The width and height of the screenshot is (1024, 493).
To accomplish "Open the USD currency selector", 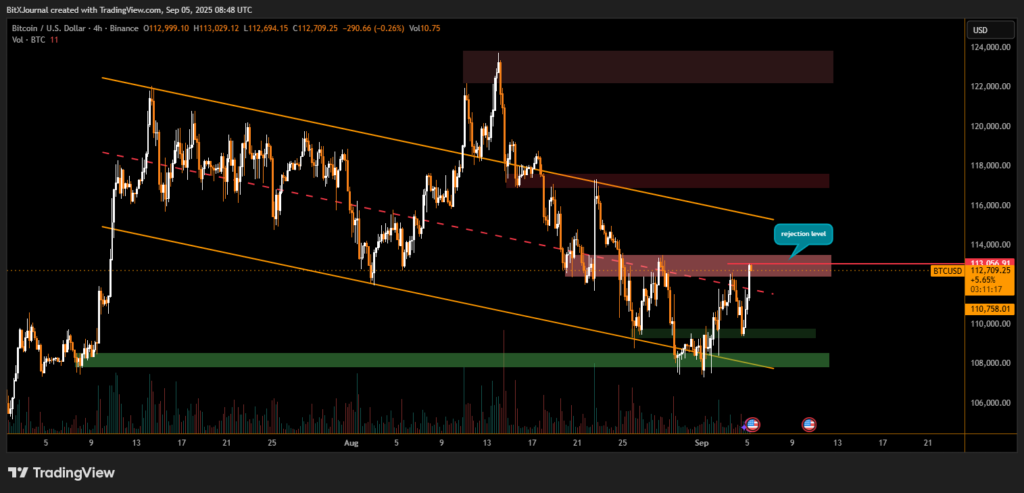I will click(x=979, y=30).
